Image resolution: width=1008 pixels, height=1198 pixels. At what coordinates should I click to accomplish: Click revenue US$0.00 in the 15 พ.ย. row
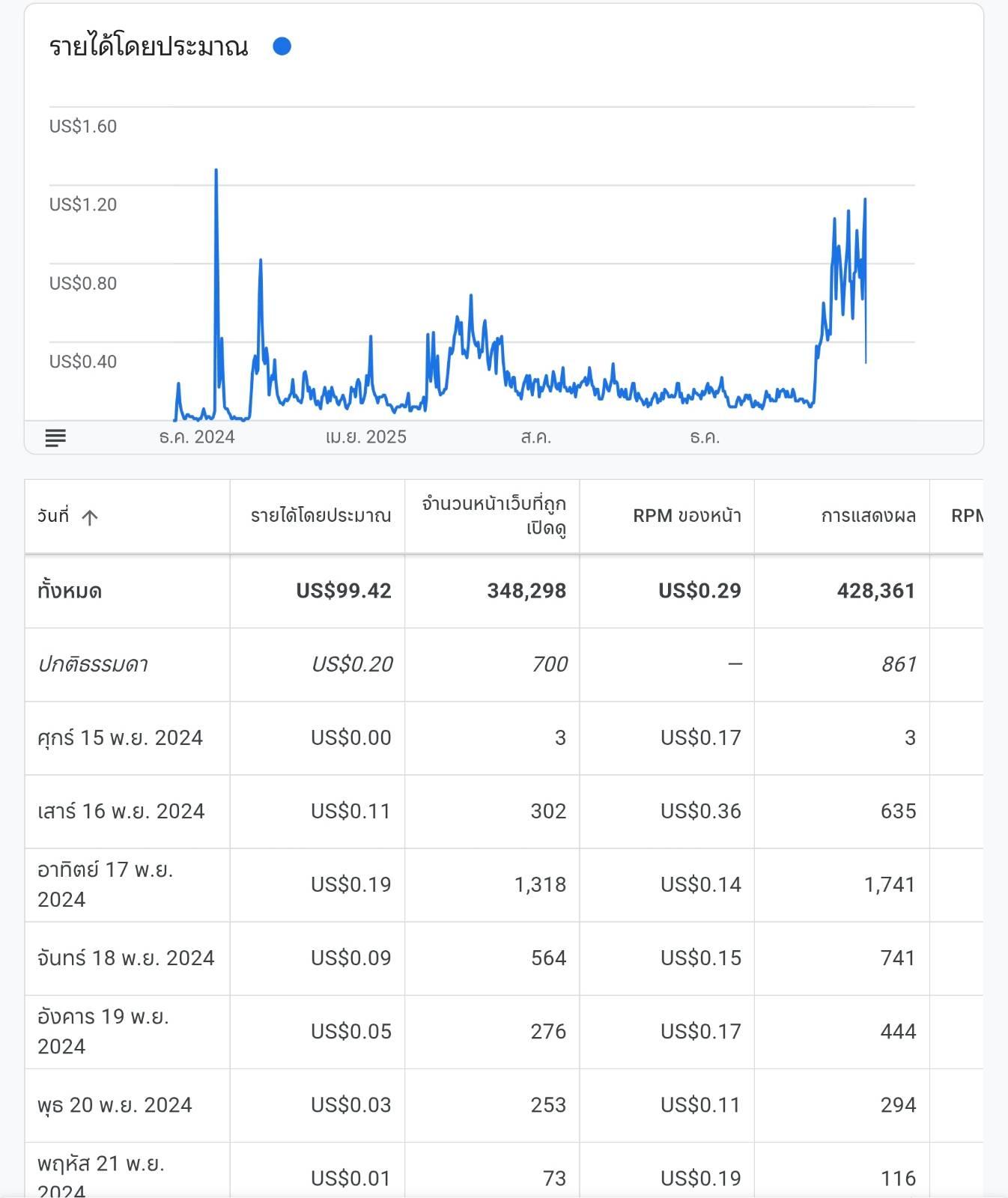[x=351, y=738]
